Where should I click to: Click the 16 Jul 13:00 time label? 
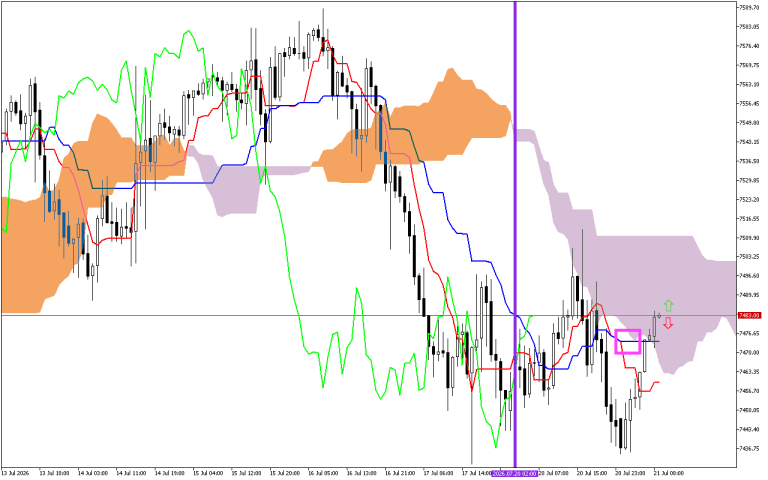point(362,474)
